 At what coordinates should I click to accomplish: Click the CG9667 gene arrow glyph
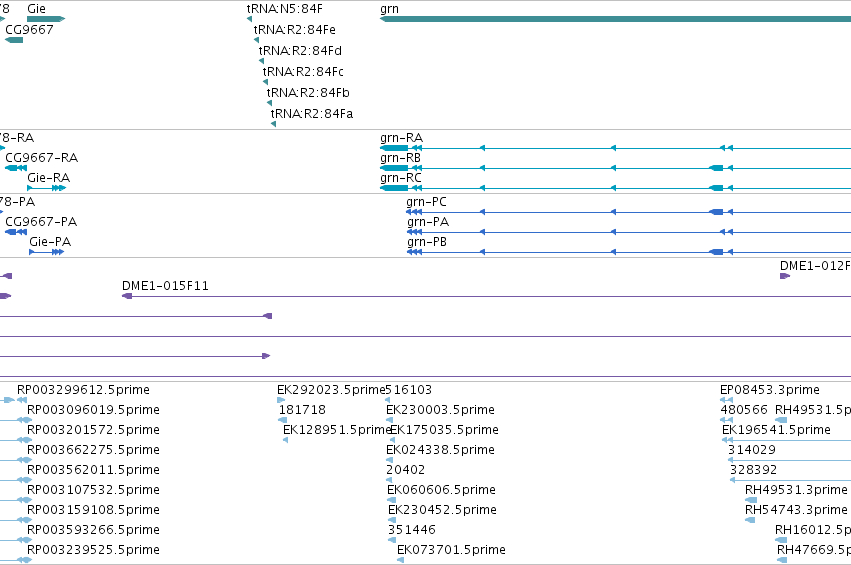pyautogui.click(x=14, y=40)
